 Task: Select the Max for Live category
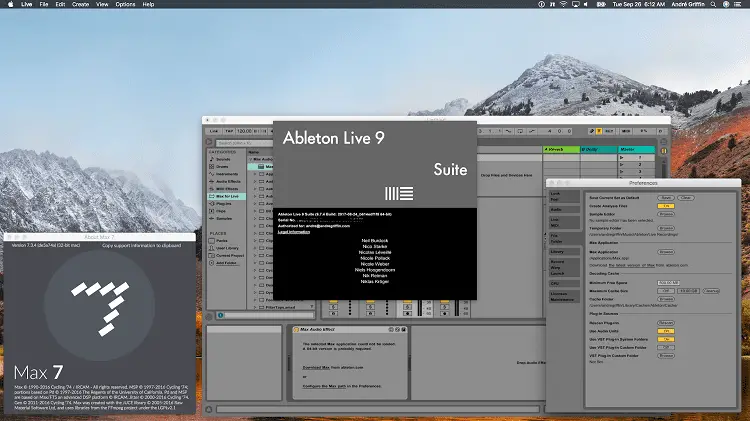click(227, 196)
